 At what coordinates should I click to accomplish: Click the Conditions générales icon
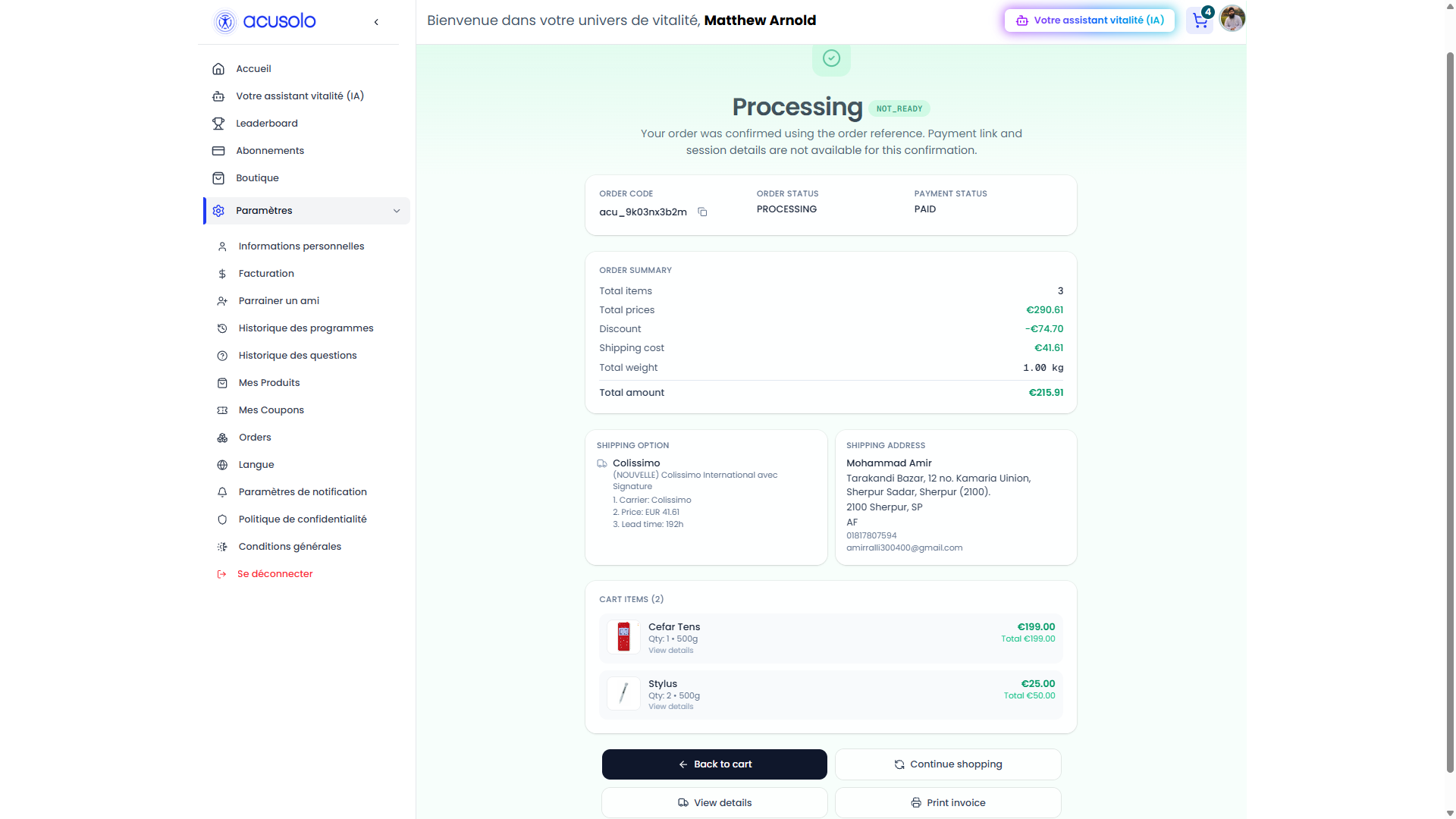coord(222,547)
